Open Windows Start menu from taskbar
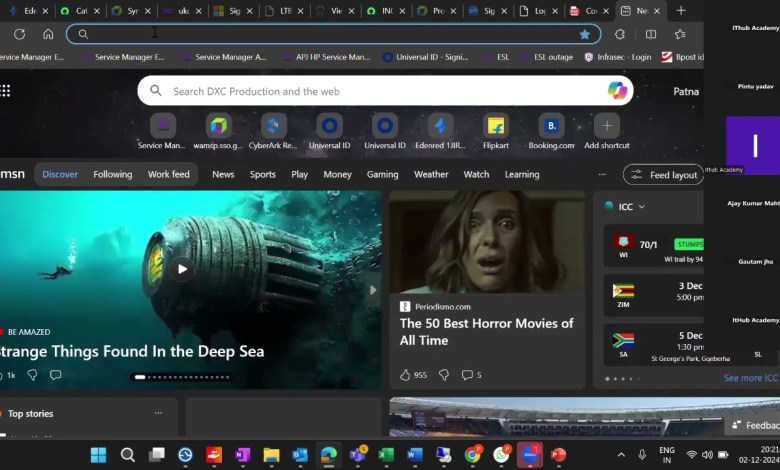Screen dimensions: 780x470 [x=99, y=455]
